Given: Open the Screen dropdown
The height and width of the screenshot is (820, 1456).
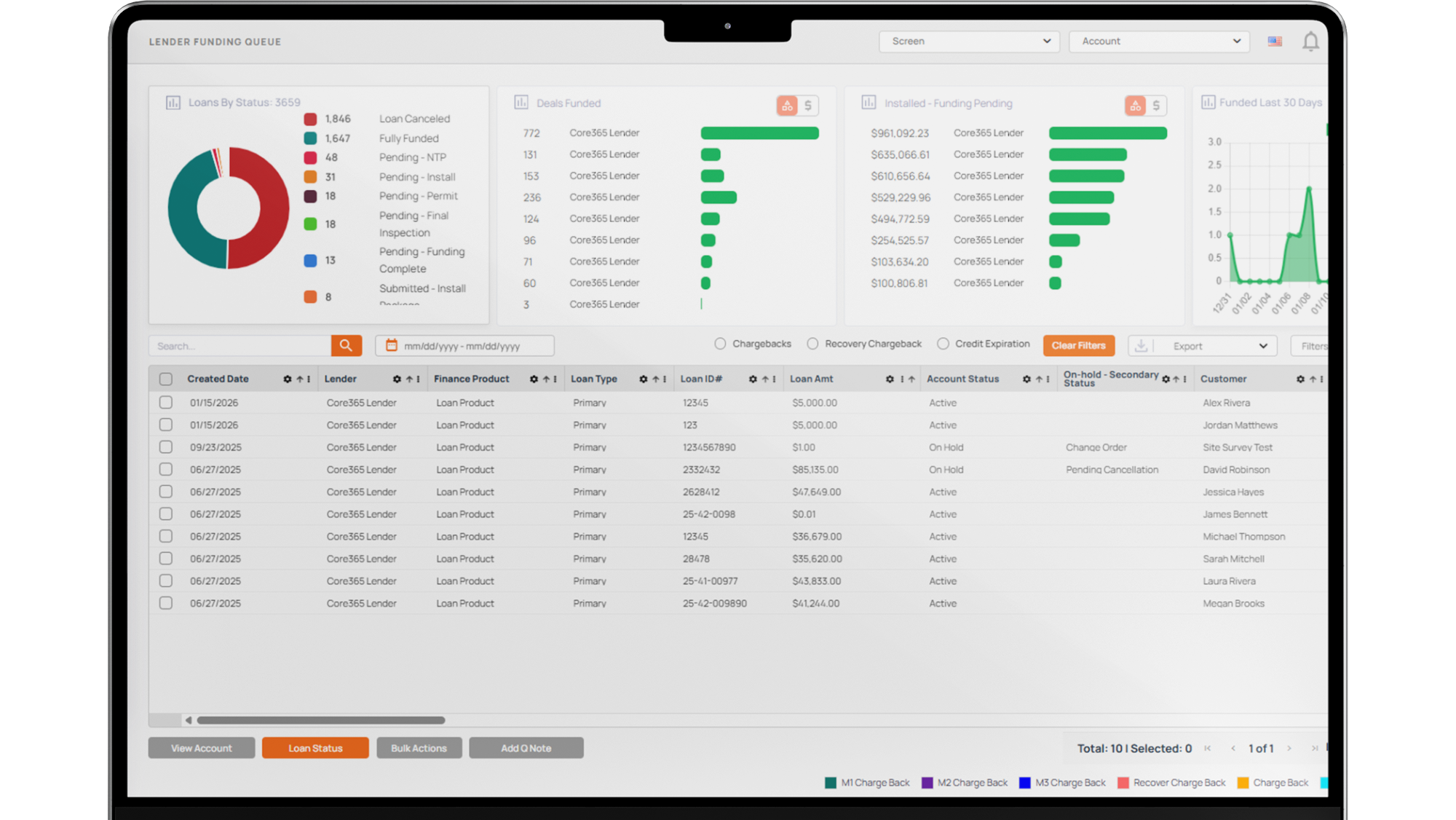Looking at the screenshot, I should point(969,42).
